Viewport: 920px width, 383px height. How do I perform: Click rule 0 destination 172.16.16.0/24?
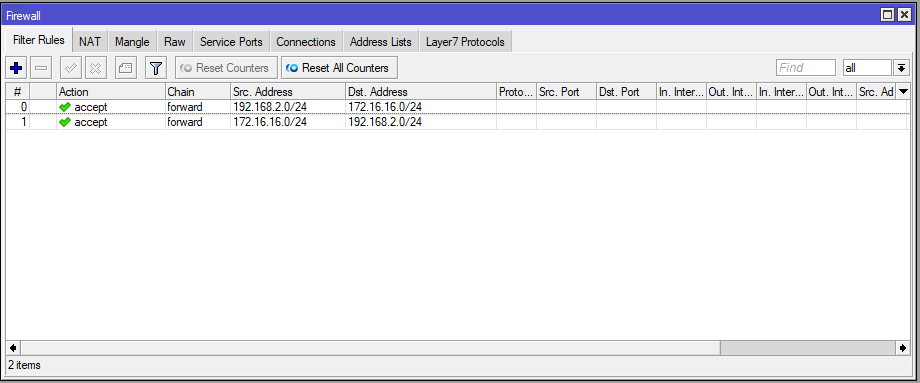tap(384, 107)
